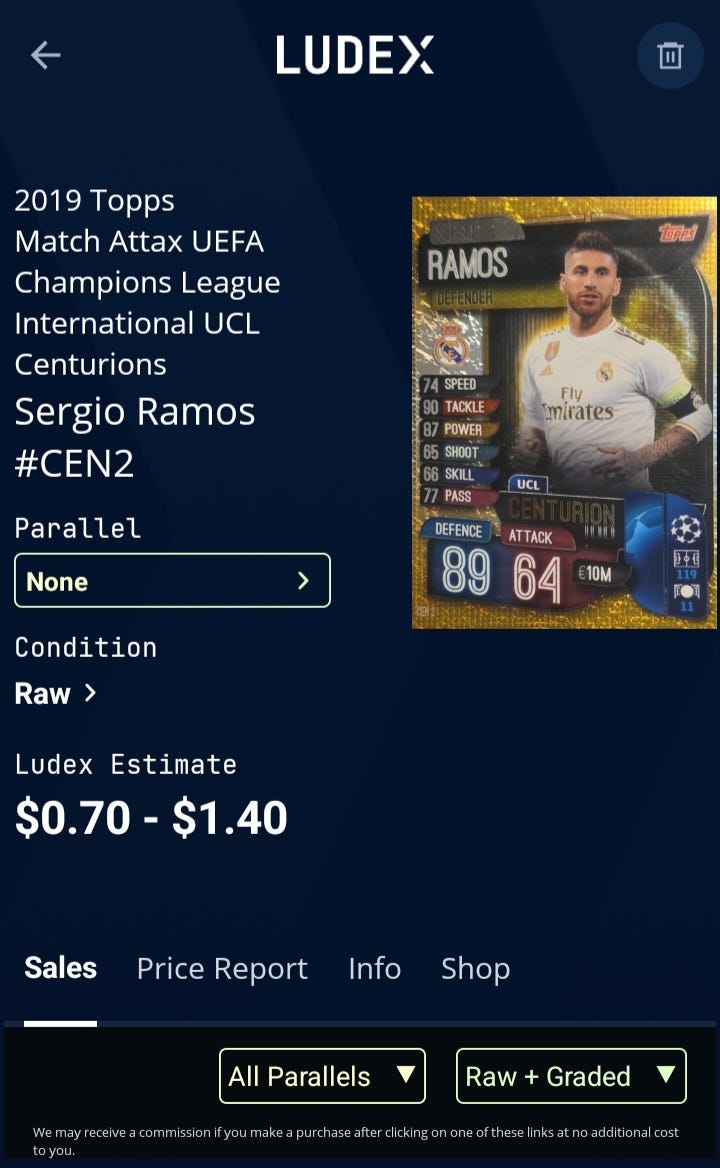Open the Info tab

tap(375, 968)
